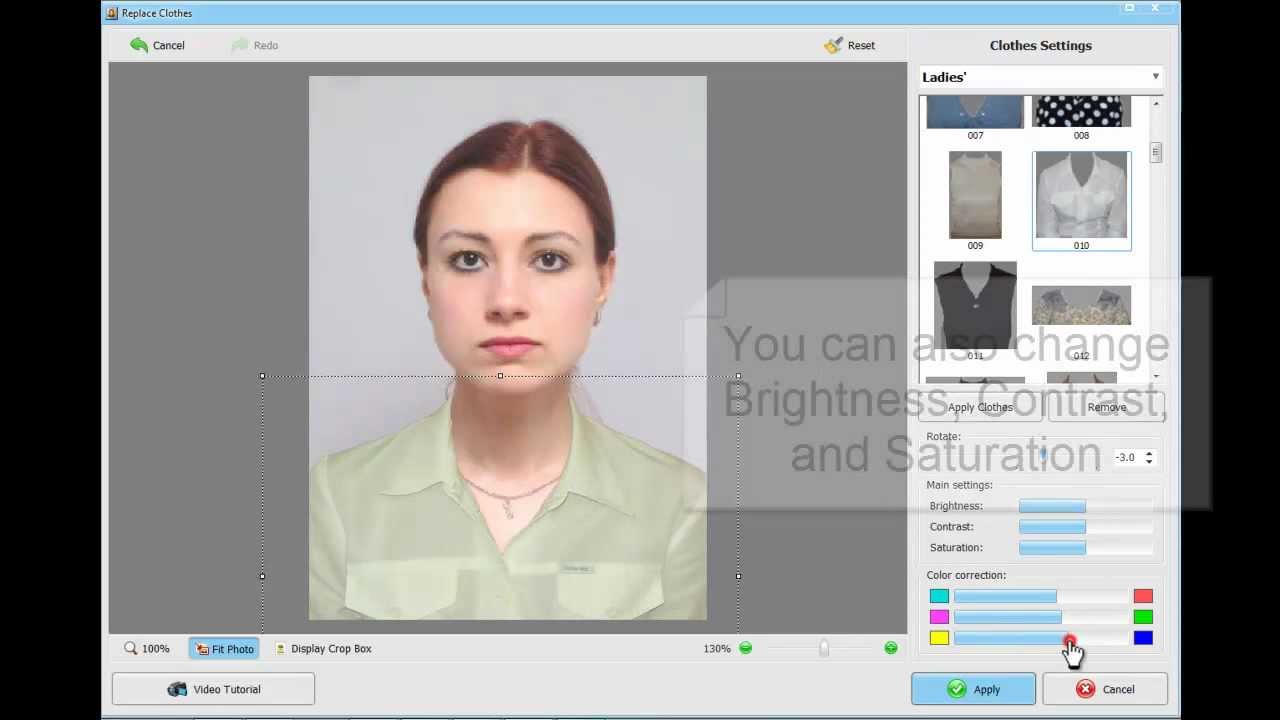
Task: Close the Replace Clothes window
Action: 1155,8
